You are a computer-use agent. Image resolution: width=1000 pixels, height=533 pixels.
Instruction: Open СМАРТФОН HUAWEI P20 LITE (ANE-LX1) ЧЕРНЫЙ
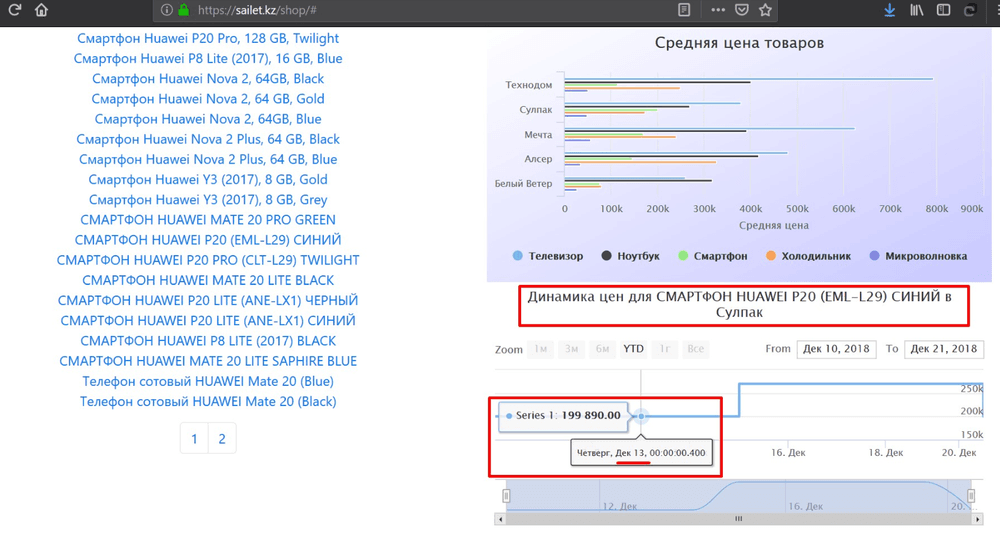208,300
